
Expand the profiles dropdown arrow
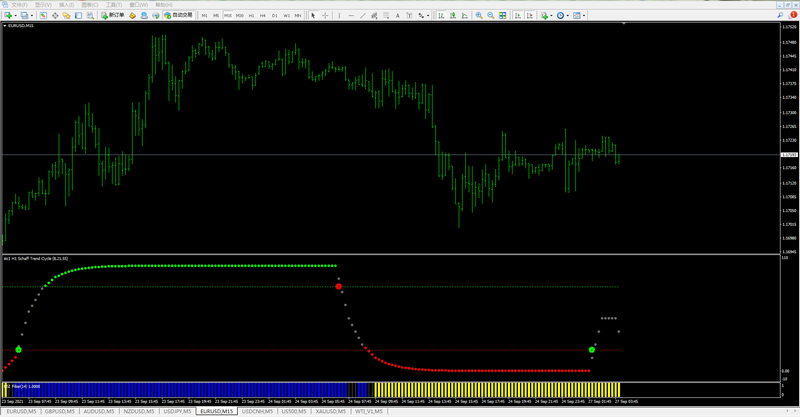pos(32,16)
